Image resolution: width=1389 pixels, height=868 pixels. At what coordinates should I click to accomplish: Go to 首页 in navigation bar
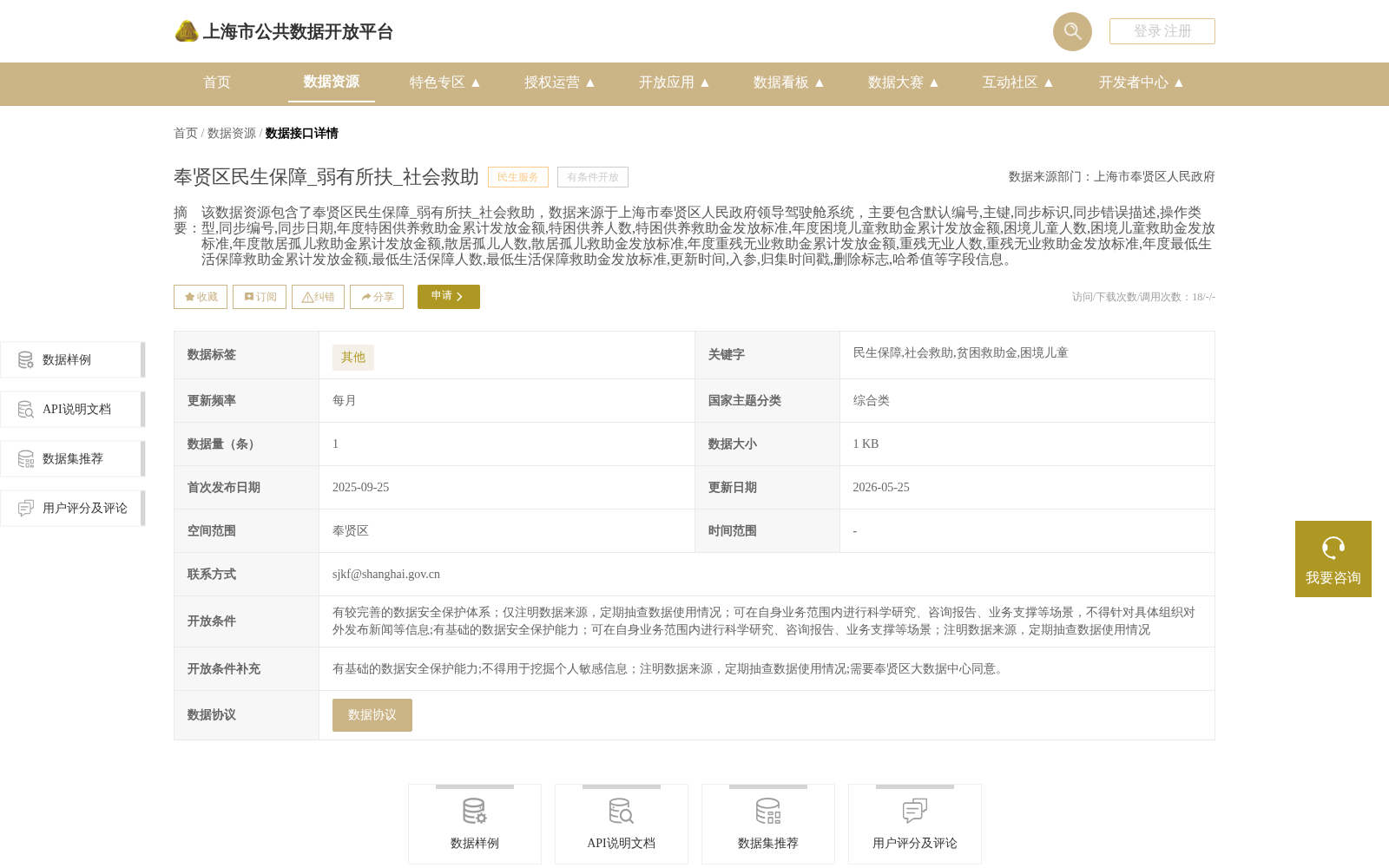217,82
